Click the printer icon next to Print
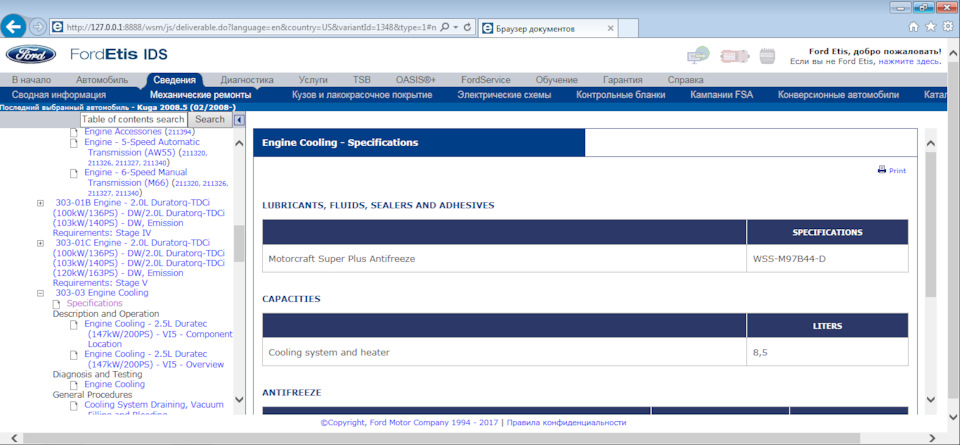 [882, 170]
